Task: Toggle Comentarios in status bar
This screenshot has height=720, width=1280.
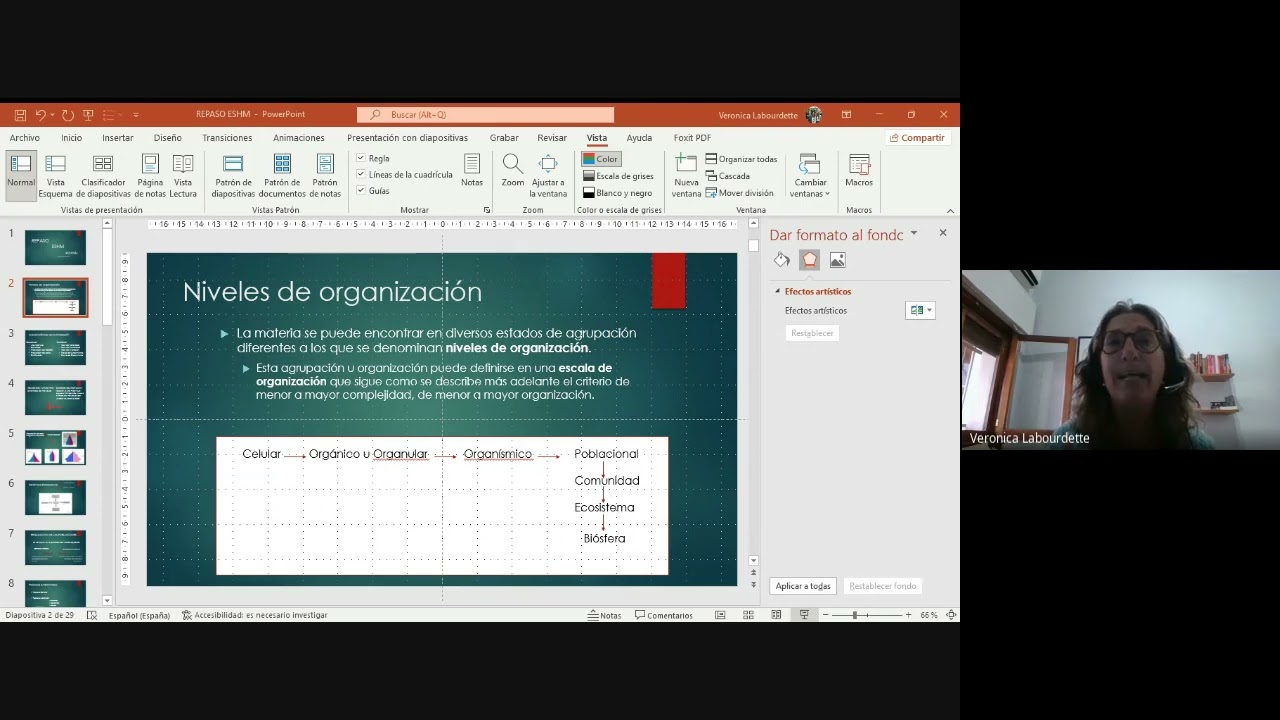Action: [x=664, y=615]
